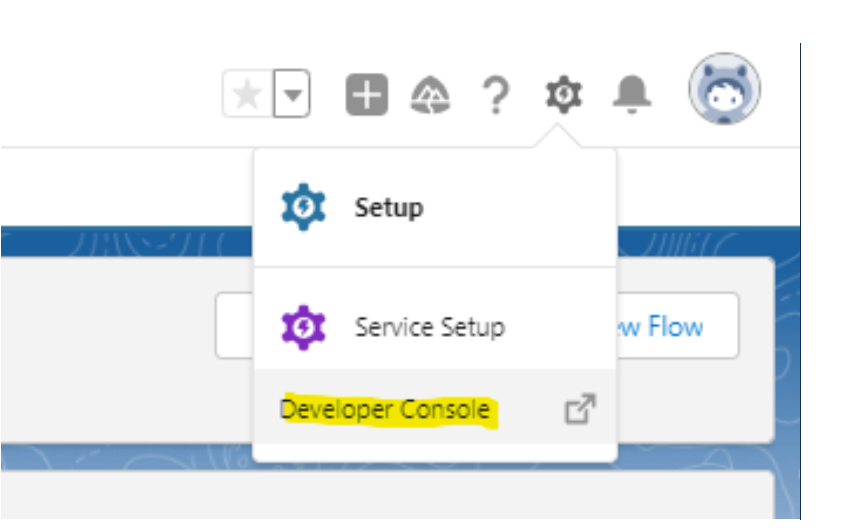Toggle the Setup gear menu in header
Screen dimensions: 844x531
coord(564,96)
